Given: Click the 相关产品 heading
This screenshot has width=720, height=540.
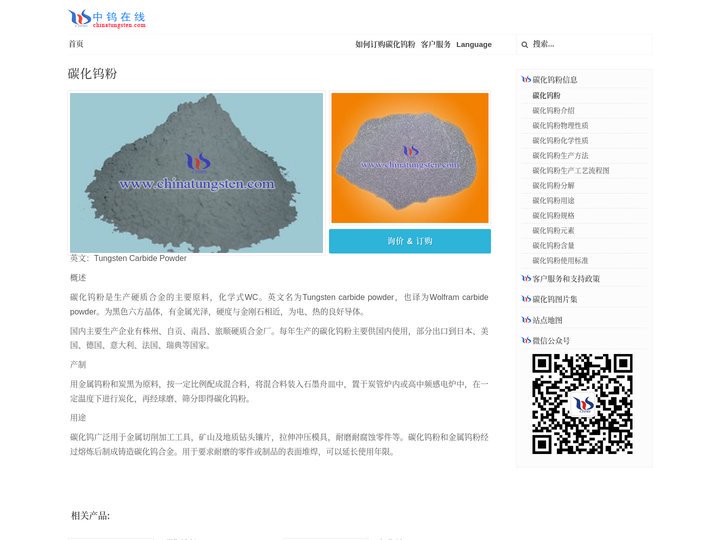Looking at the screenshot, I should coord(90,516).
